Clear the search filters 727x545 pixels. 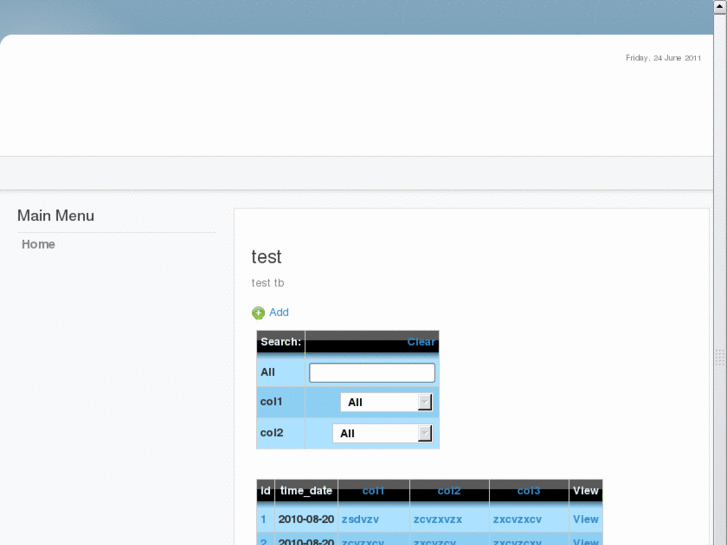[421, 342]
